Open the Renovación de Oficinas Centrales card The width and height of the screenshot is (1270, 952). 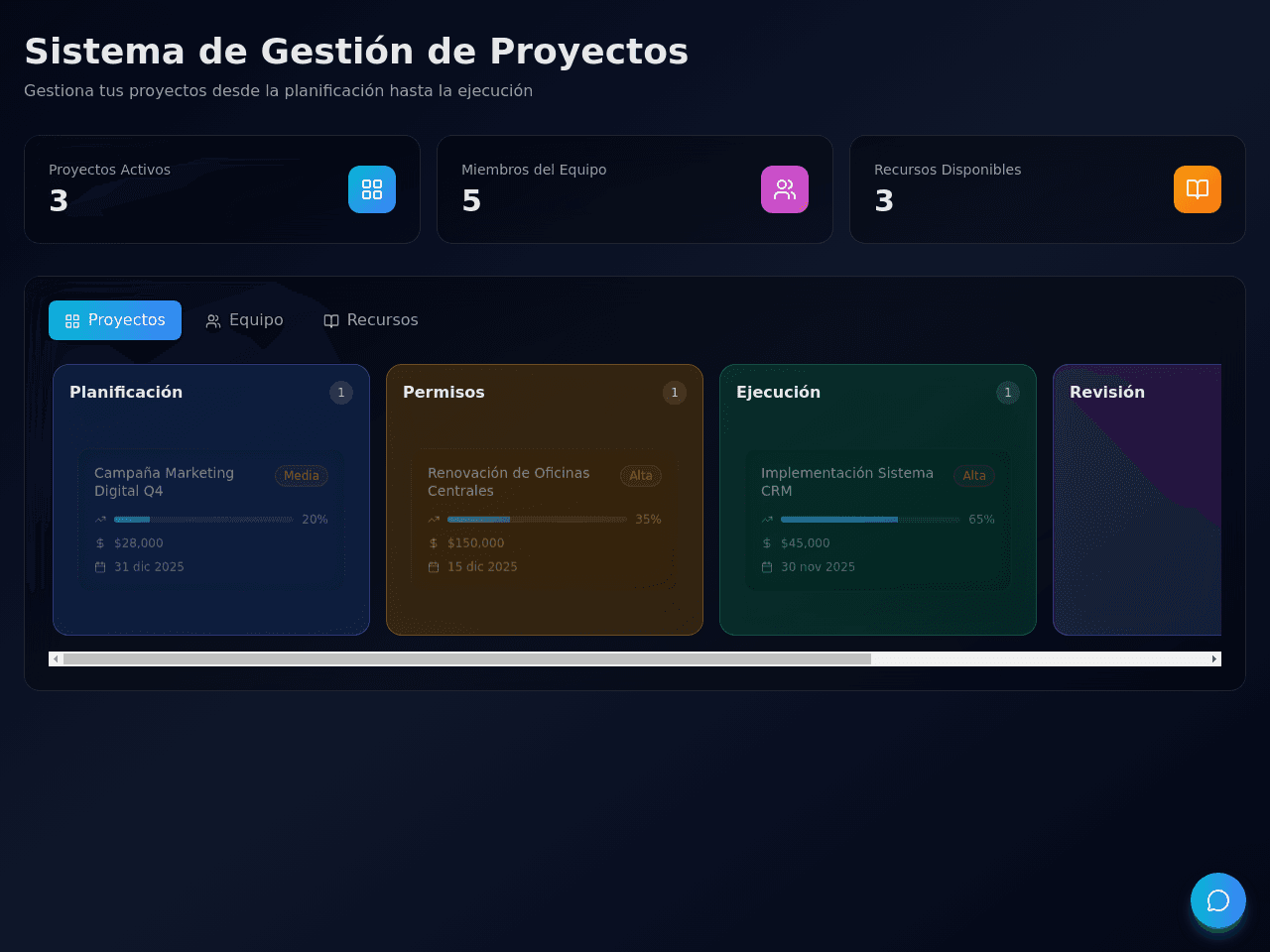(x=545, y=520)
